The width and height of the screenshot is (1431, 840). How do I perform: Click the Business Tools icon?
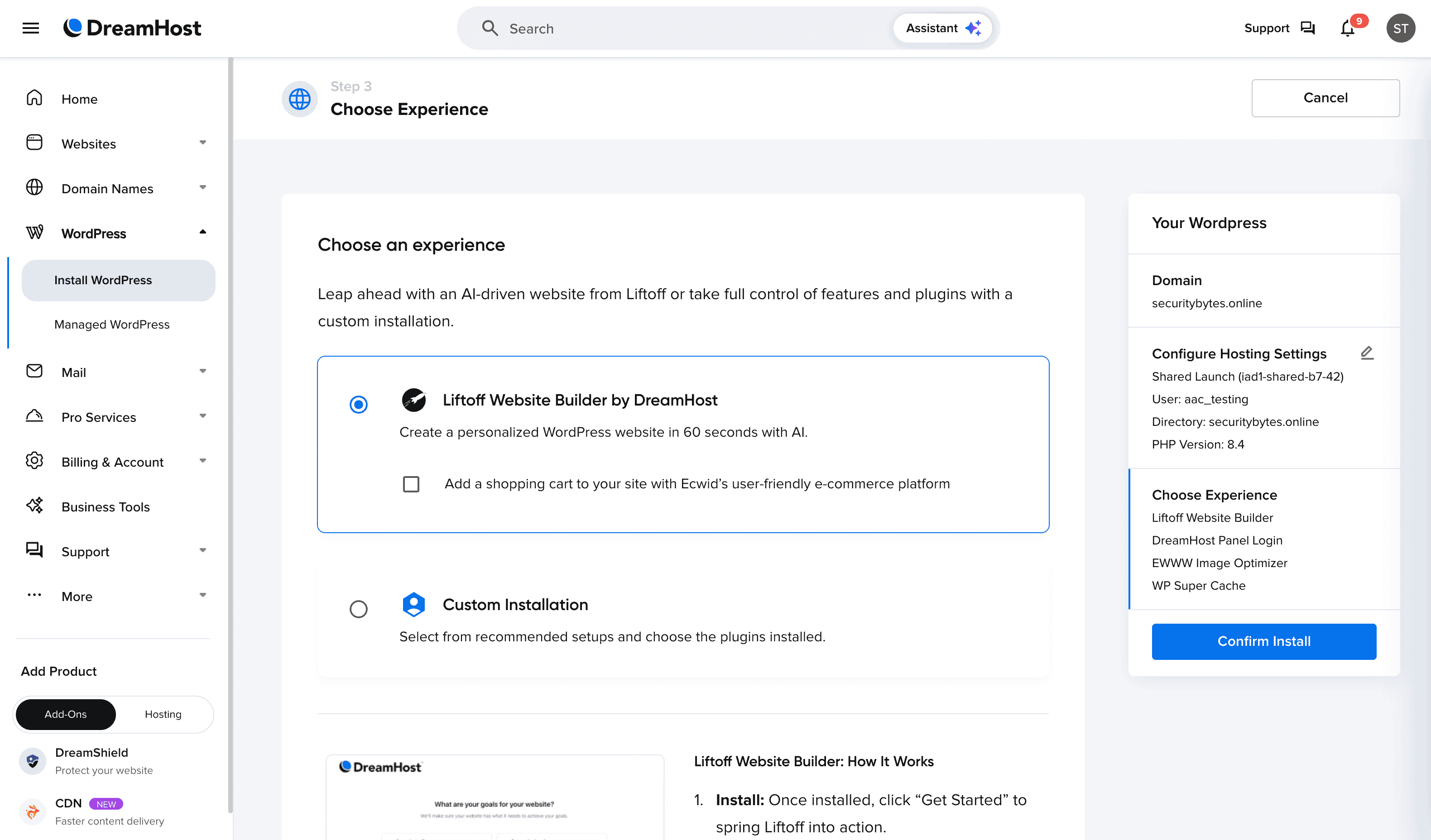click(x=34, y=506)
